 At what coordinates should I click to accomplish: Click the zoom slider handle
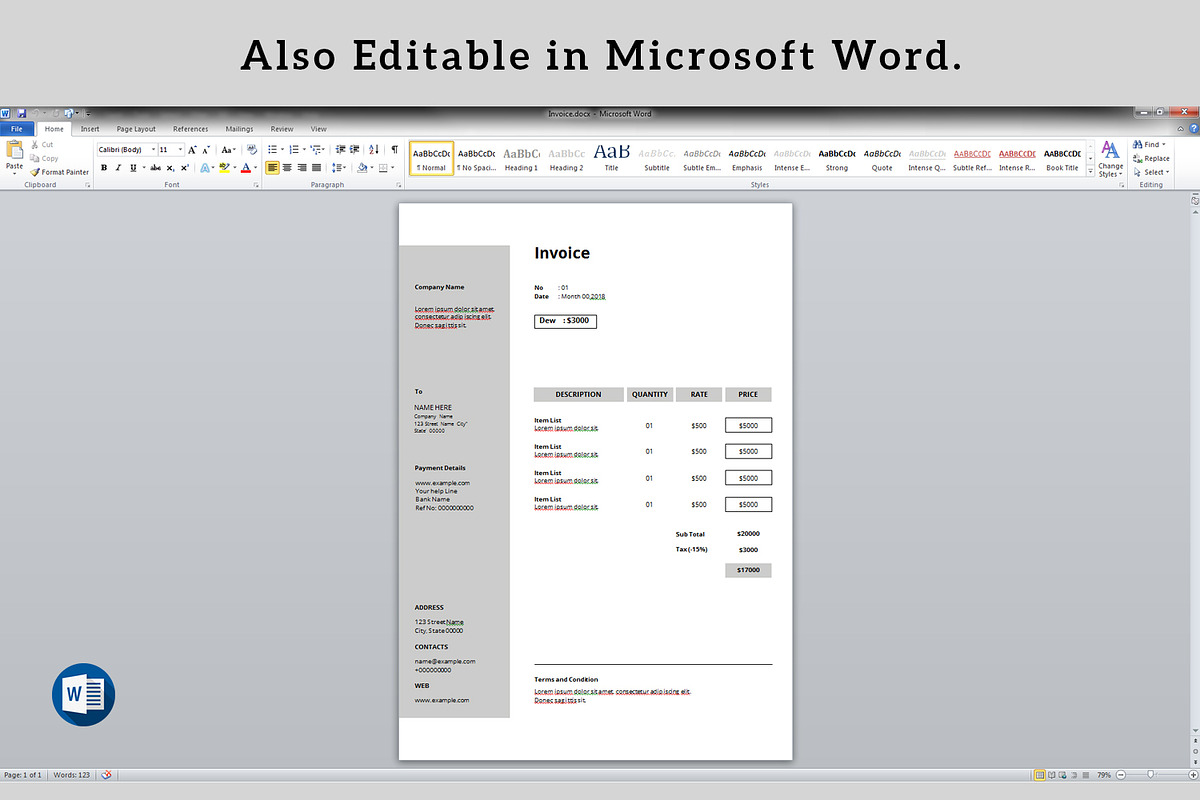click(x=1151, y=775)
